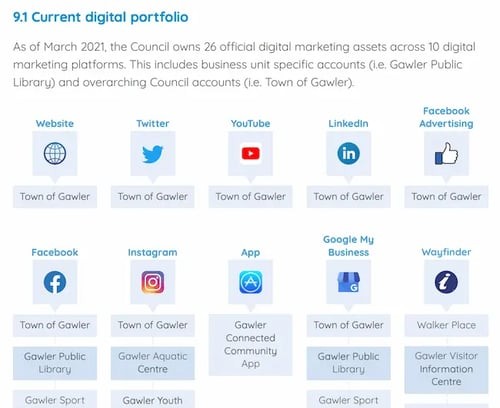Image resolution: width=500 pixels, height=408 pixels.
Task: Select Gawler Youth box under Instagram
Action: 153,399
